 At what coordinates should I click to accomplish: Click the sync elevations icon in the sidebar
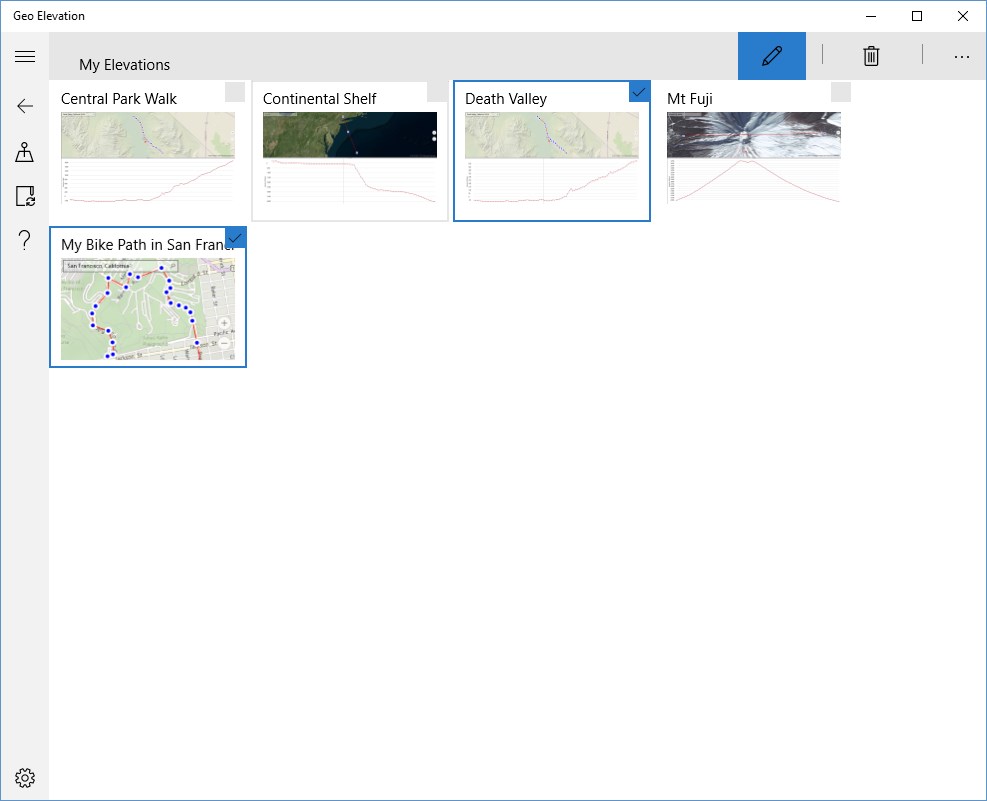pos(25,196)
